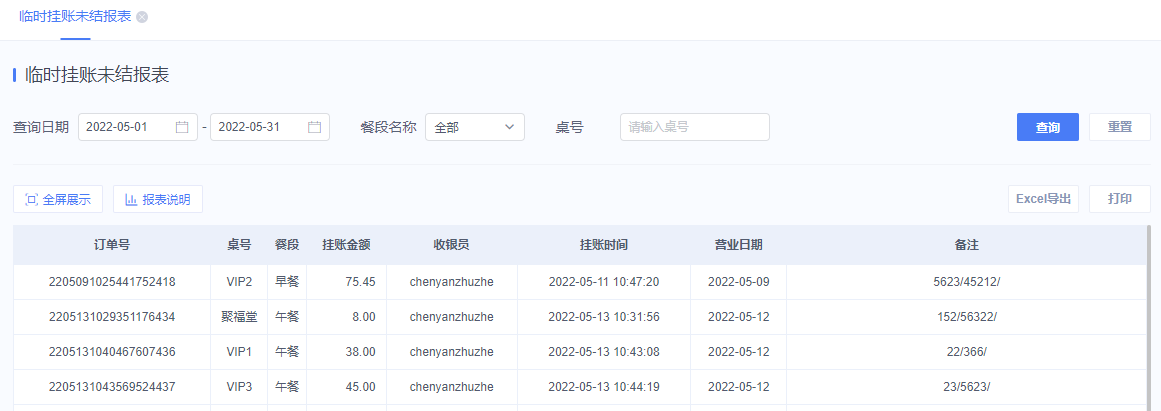Screen dimensions: 1161x411
Task: Click the 挂账金额 column header
Action: point(347,245)
